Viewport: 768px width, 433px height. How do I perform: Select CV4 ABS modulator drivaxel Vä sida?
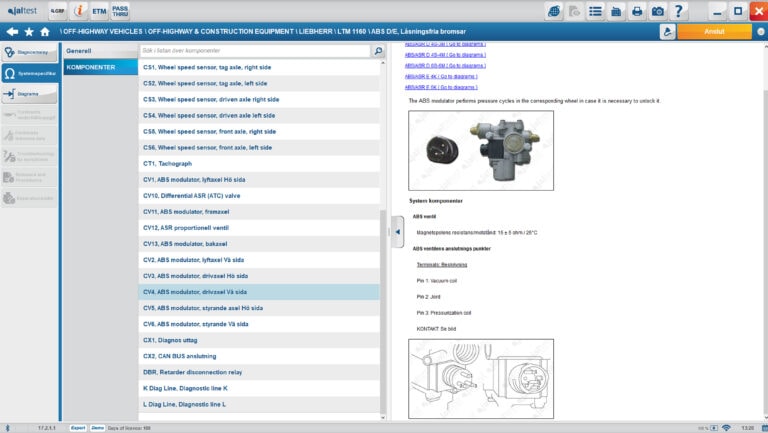tap(259, 292)
